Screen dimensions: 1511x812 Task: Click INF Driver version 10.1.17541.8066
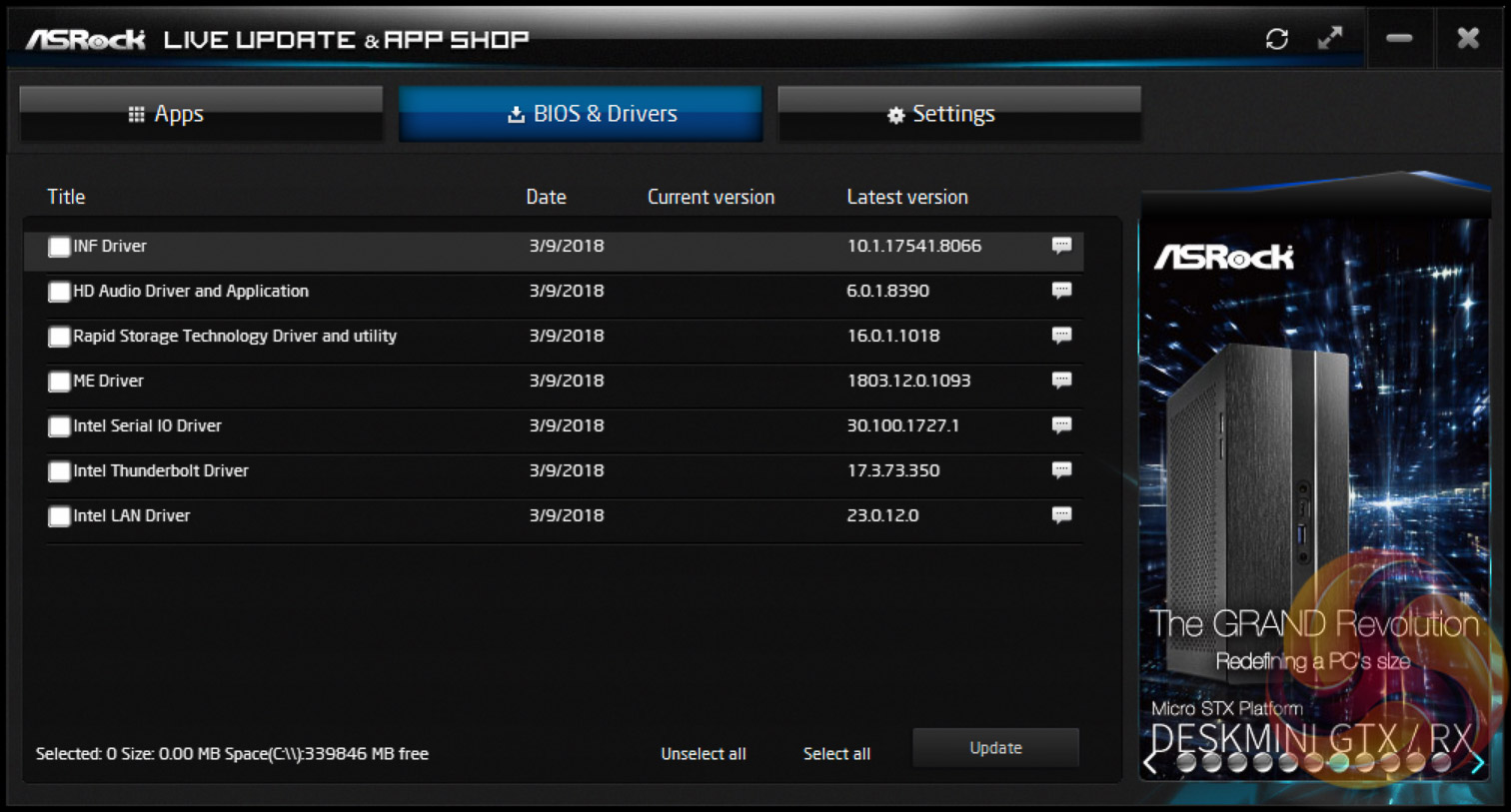click(914, 246)
